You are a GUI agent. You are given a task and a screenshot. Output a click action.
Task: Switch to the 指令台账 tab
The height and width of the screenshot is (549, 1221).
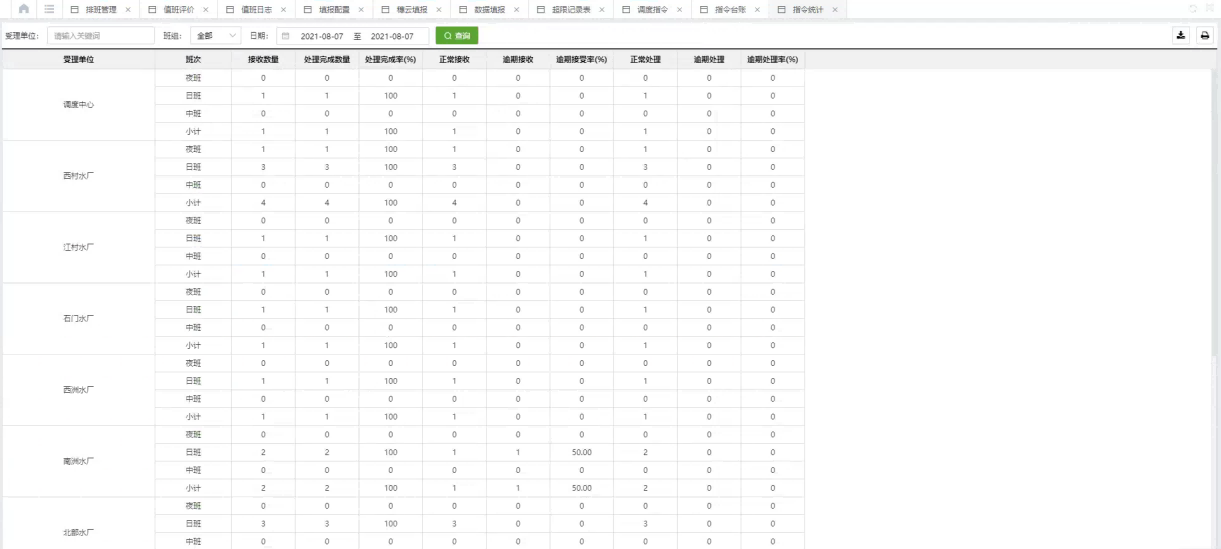[x=730, y=10]
